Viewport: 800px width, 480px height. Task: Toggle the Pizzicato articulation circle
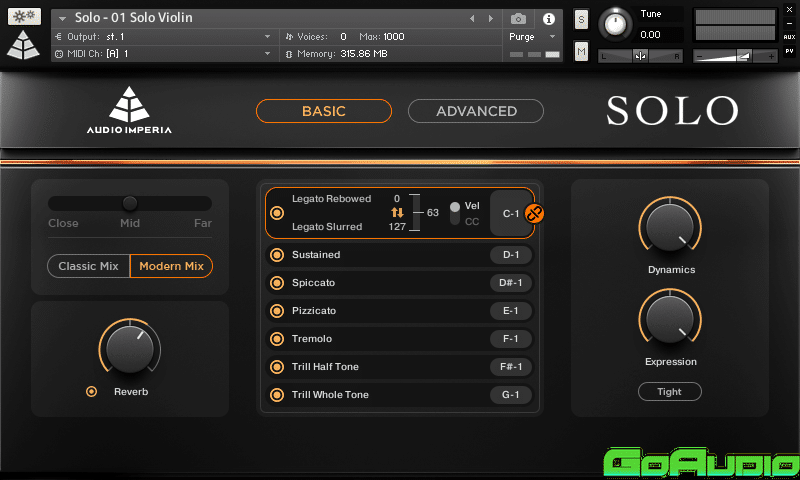[x=277, y=311]
